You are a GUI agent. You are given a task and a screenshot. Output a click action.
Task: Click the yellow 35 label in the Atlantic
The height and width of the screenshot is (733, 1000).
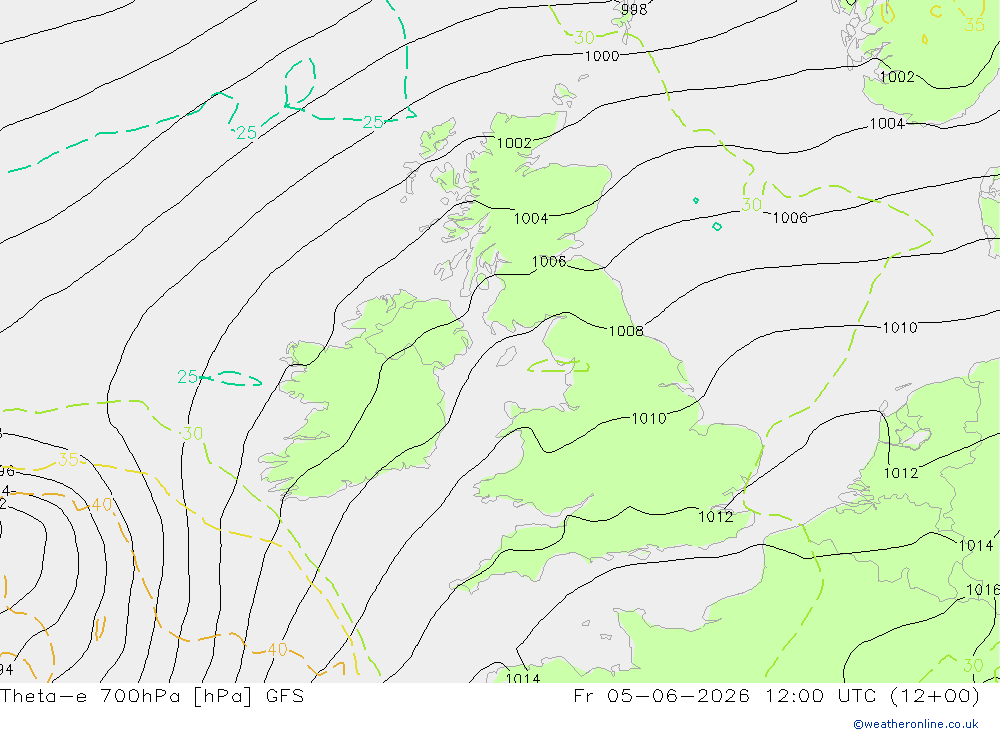click(x=68, y=459)
